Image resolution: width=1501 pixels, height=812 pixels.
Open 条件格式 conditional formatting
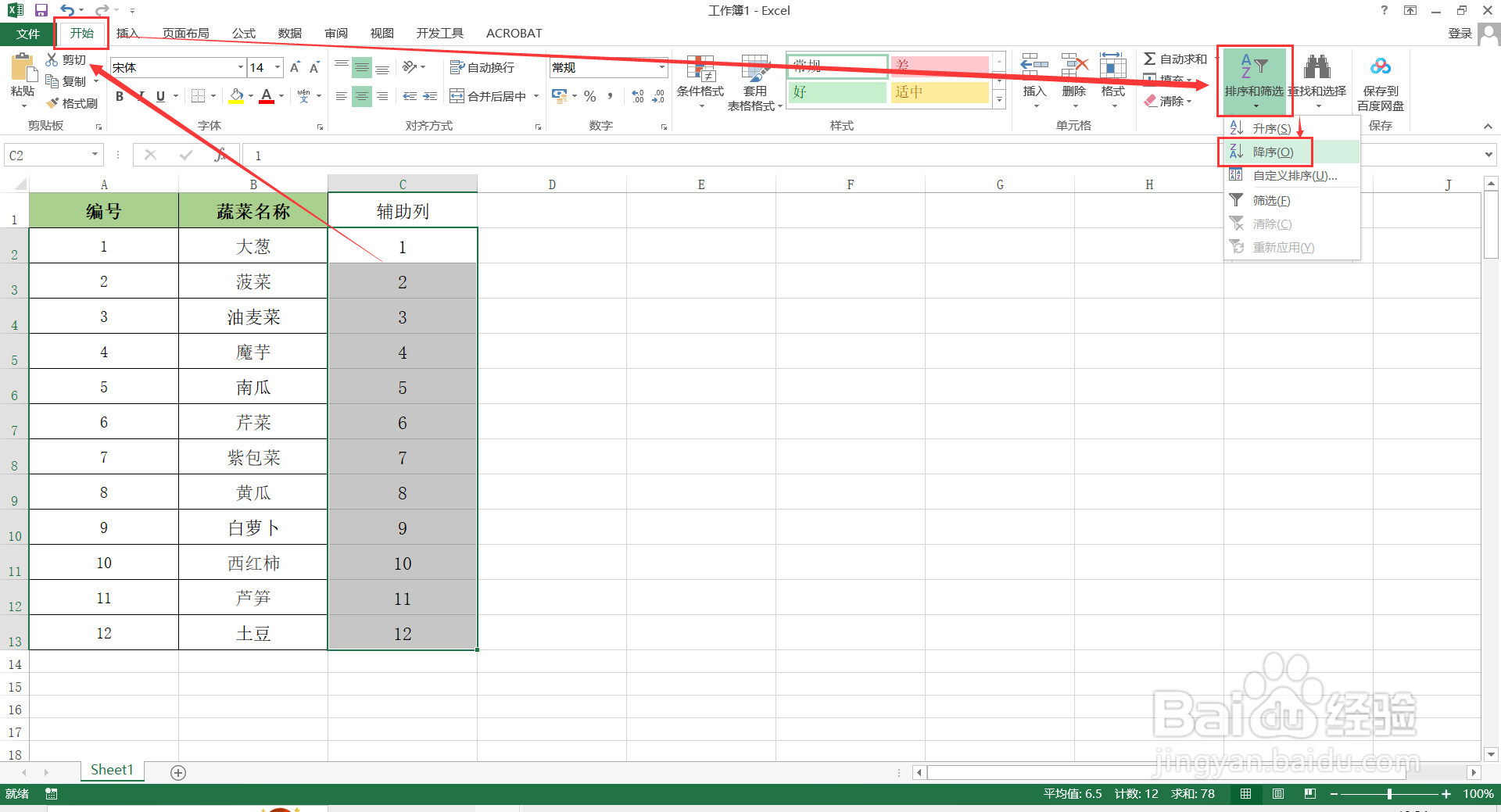700,82
